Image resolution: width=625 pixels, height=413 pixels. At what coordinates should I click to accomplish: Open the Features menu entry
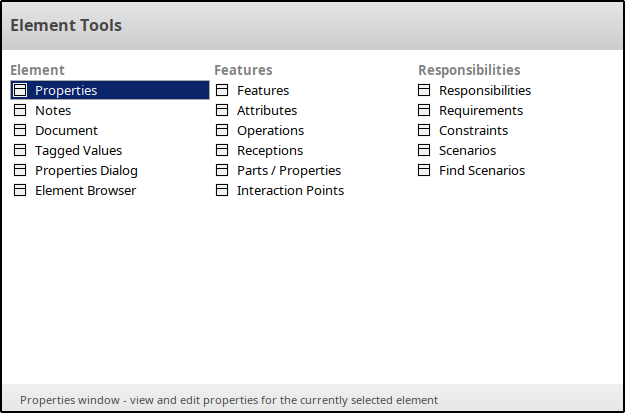click(x=263, y=90)
